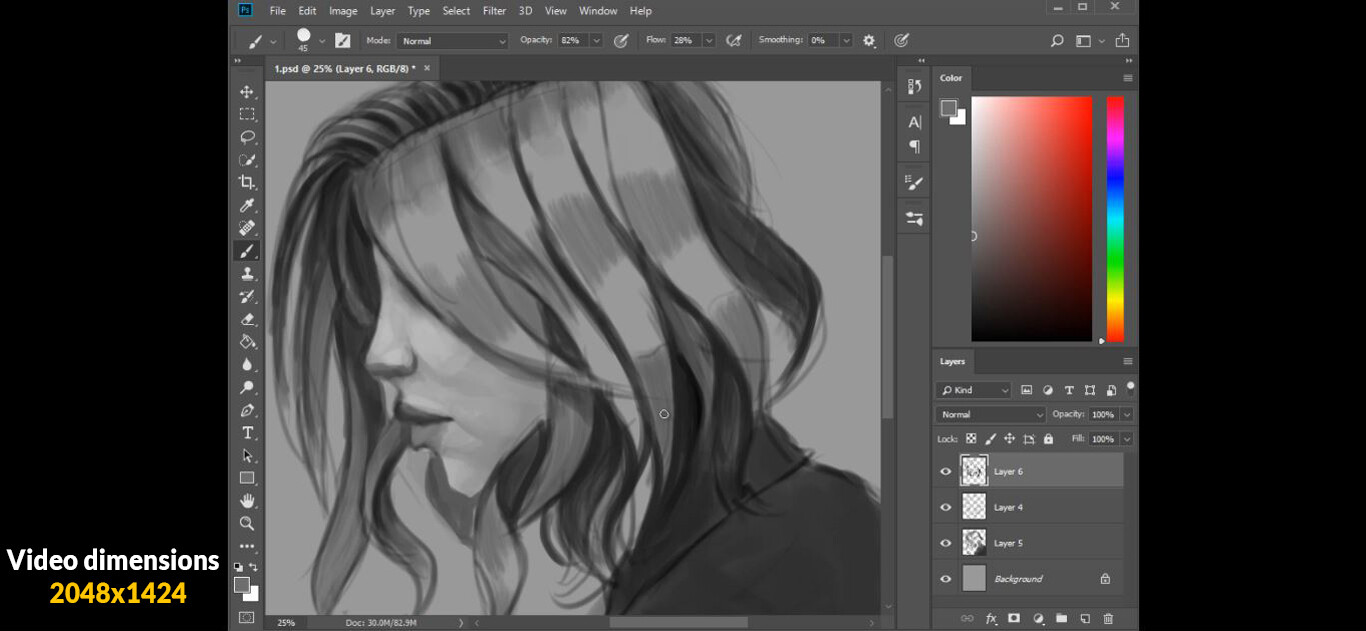Screen dimensions: 1366x631
Task: Select the Clone Stamp tool
Action: (x=247, y=273)
